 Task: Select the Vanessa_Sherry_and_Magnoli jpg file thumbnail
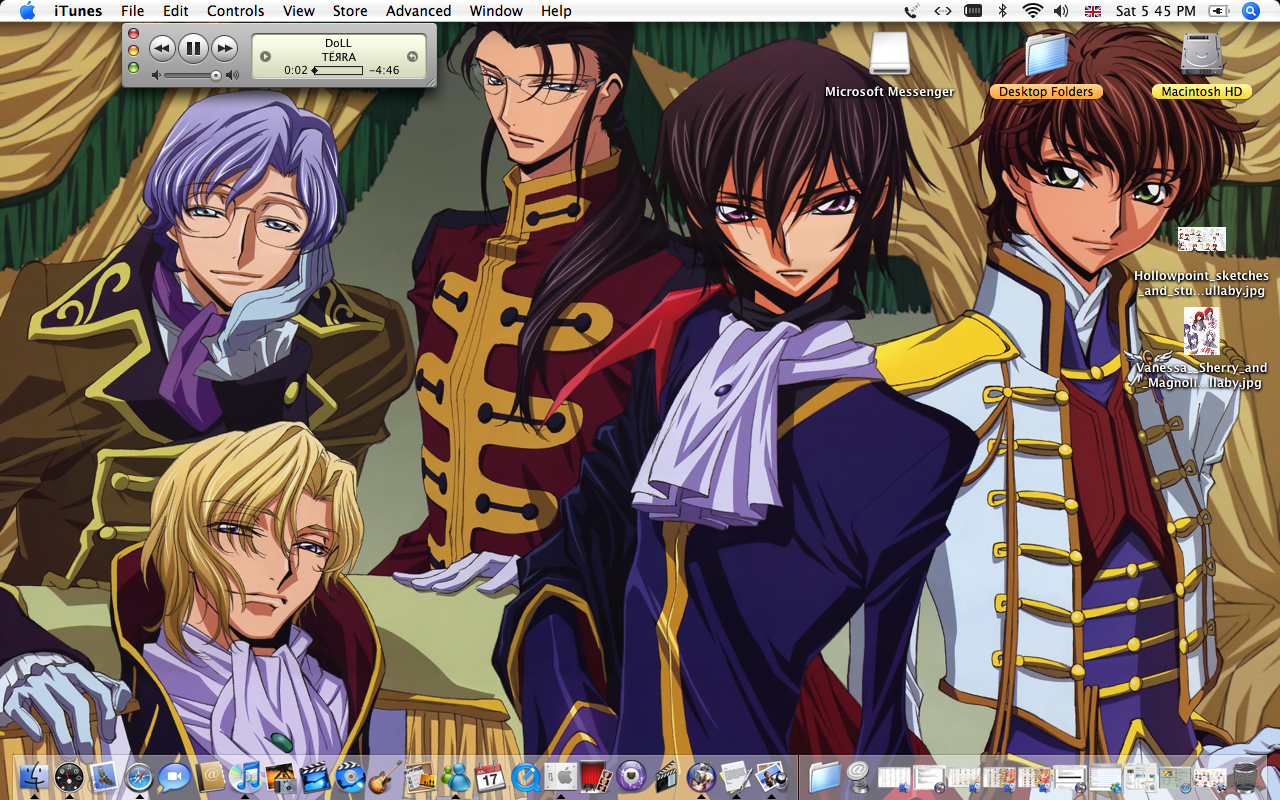(1201, 331)
